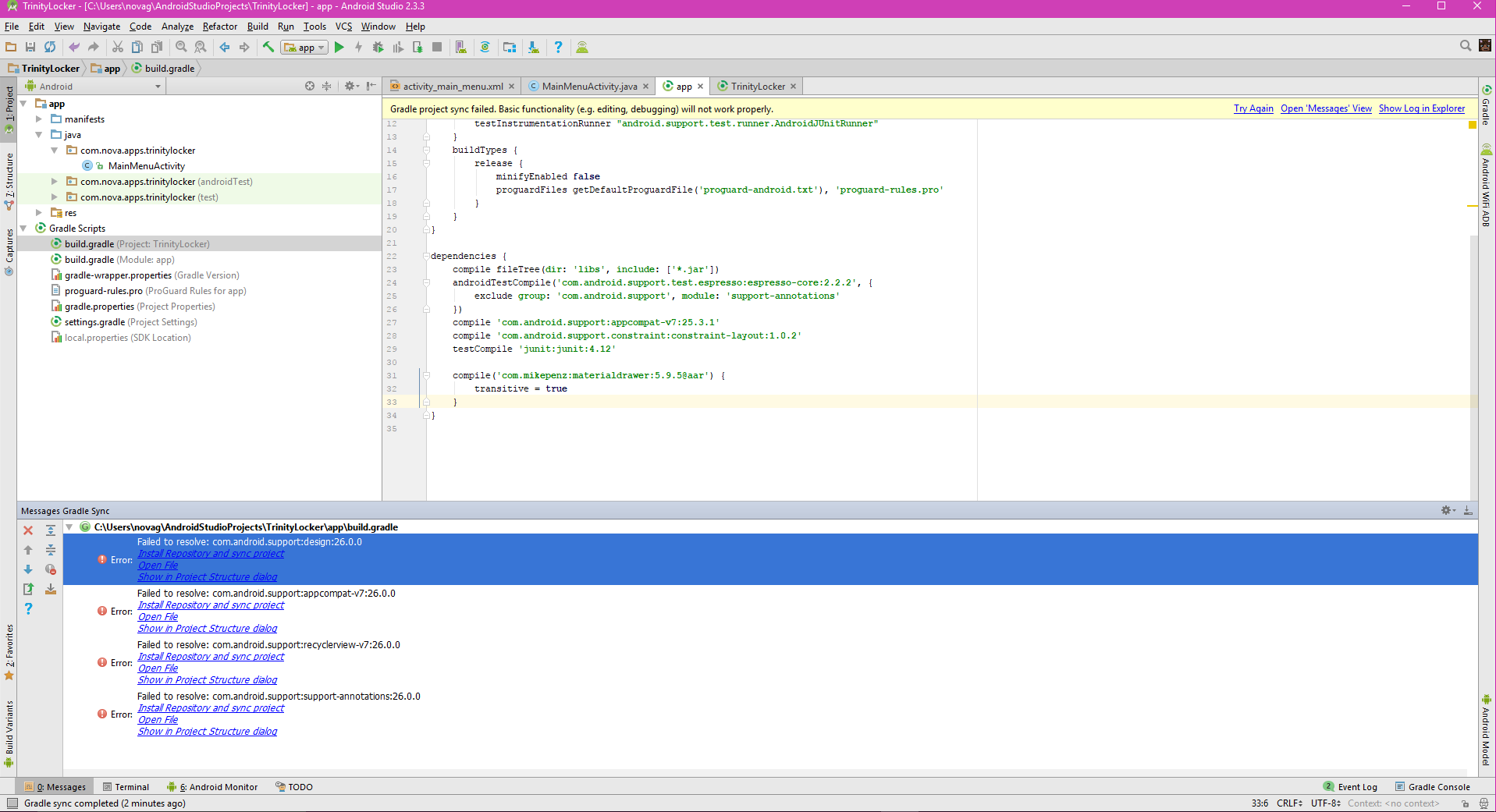This screenshot has width=1496, height=812.
Task: Open the VCS menu
Action: point(343,27)
